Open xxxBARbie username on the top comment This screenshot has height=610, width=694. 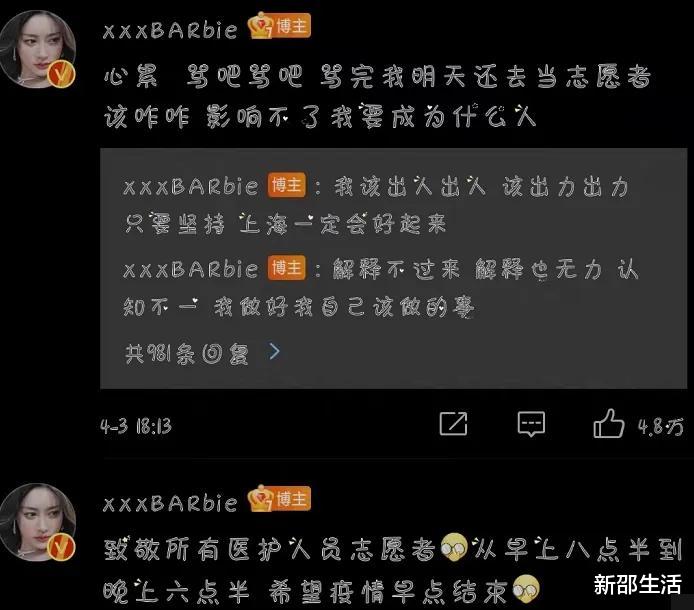pos(170,30)
